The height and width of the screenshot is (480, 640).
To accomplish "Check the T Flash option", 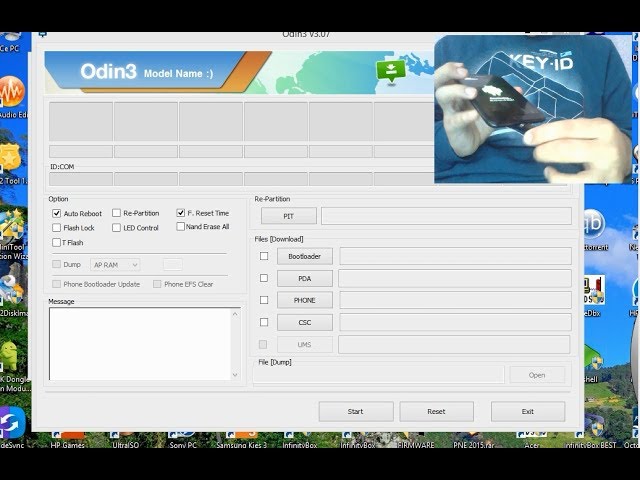I will [56, 242].
